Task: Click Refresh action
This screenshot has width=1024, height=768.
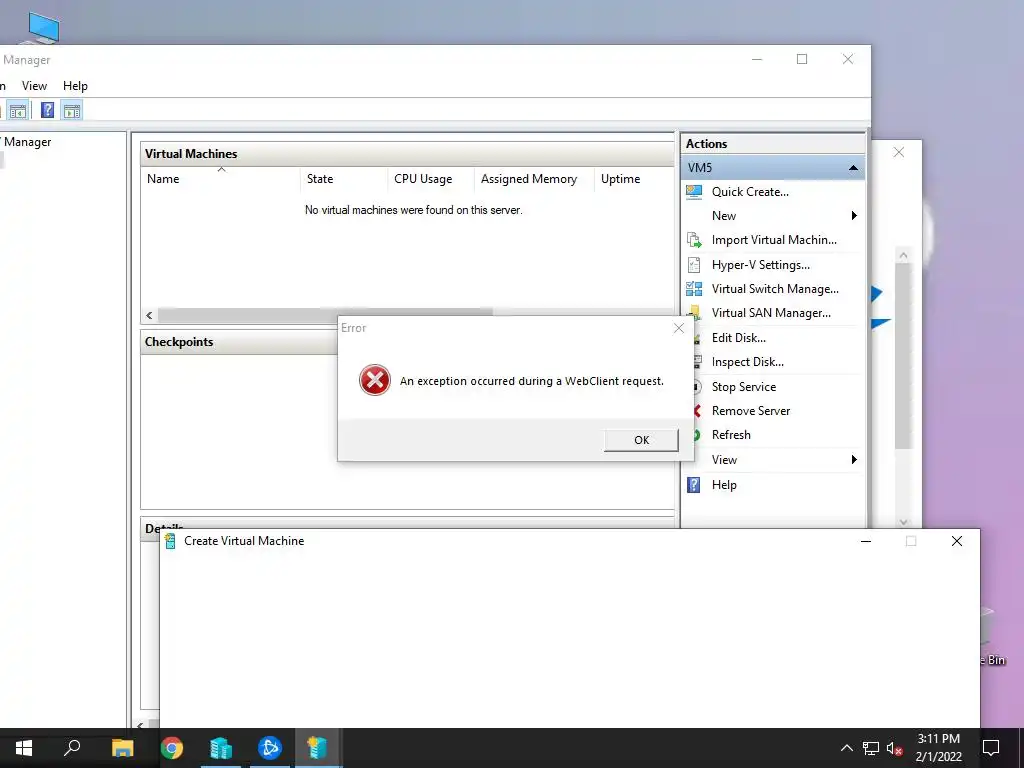Action: 731,435
